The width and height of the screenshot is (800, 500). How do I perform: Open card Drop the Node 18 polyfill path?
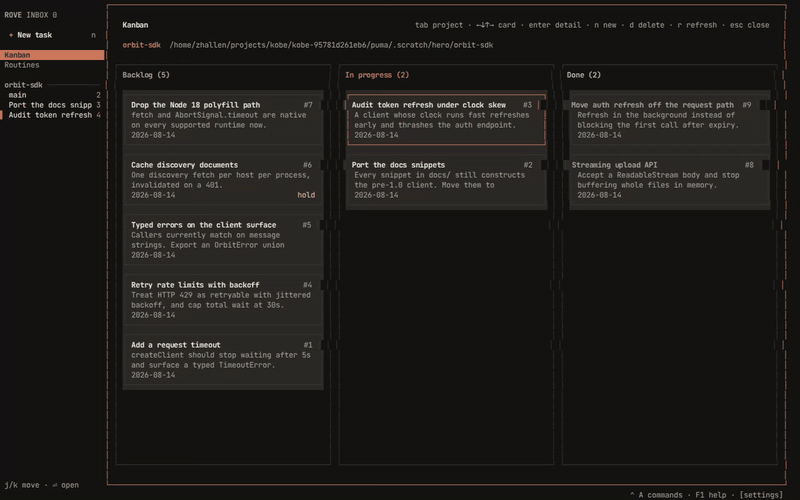(x=223, y=120)
